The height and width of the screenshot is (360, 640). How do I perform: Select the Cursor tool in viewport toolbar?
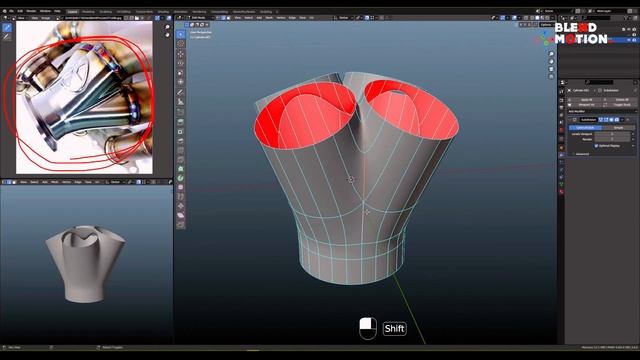tap(181, 44)
